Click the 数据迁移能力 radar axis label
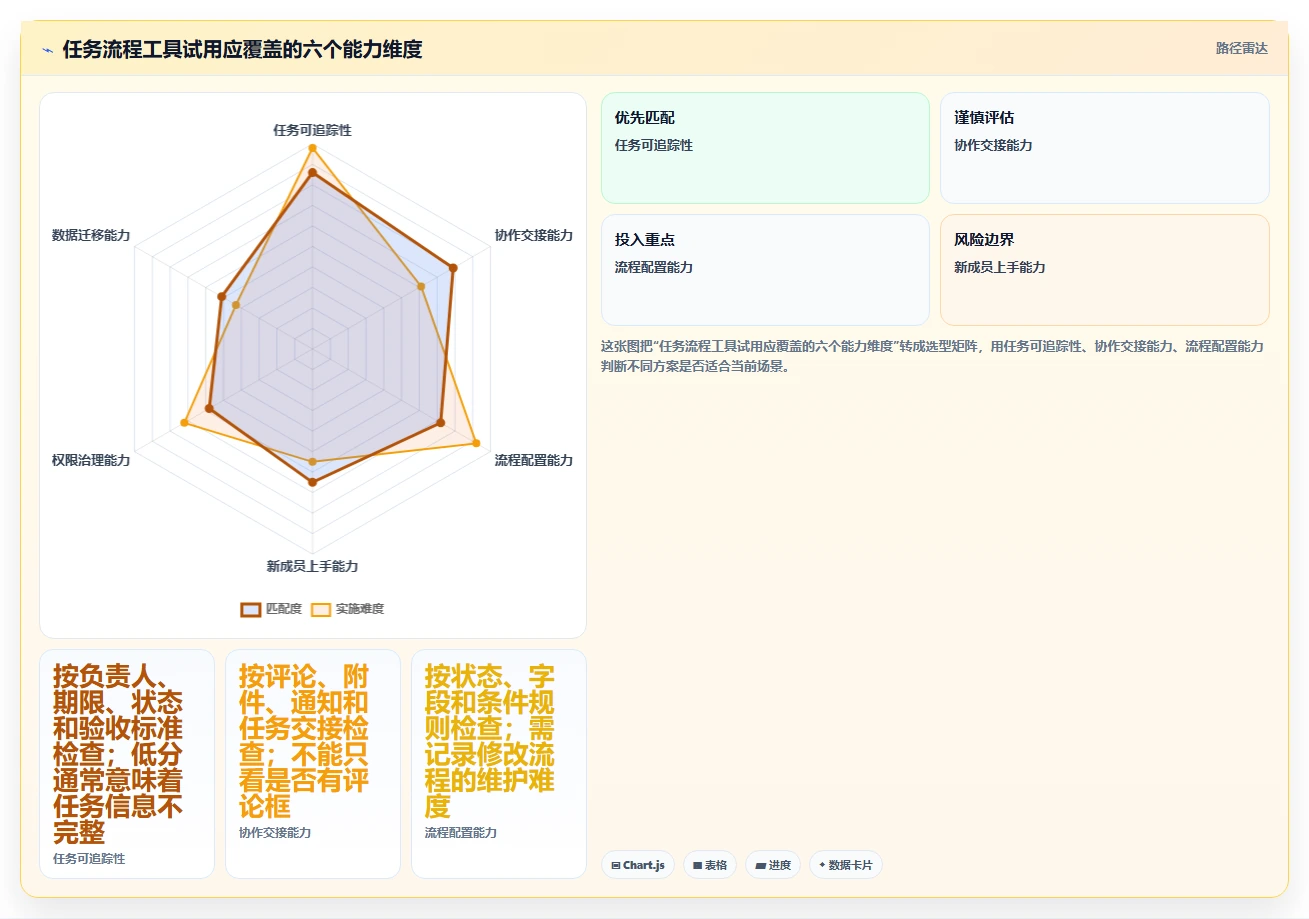Viewport: 1309px width, 919px height. [91, 235]
